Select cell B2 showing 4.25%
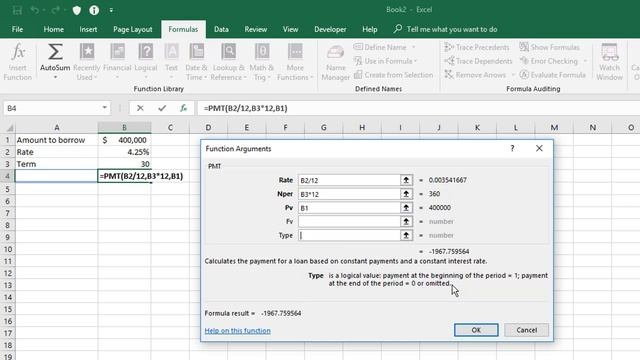The height and width of the screenshot is (360, 640). (x=124, y=152)
